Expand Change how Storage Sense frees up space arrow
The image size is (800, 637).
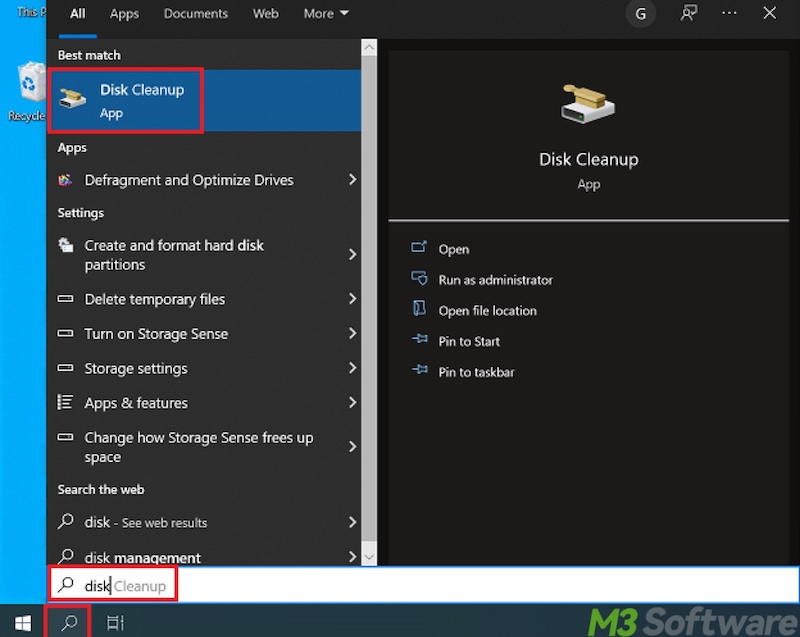pos(353,447)
